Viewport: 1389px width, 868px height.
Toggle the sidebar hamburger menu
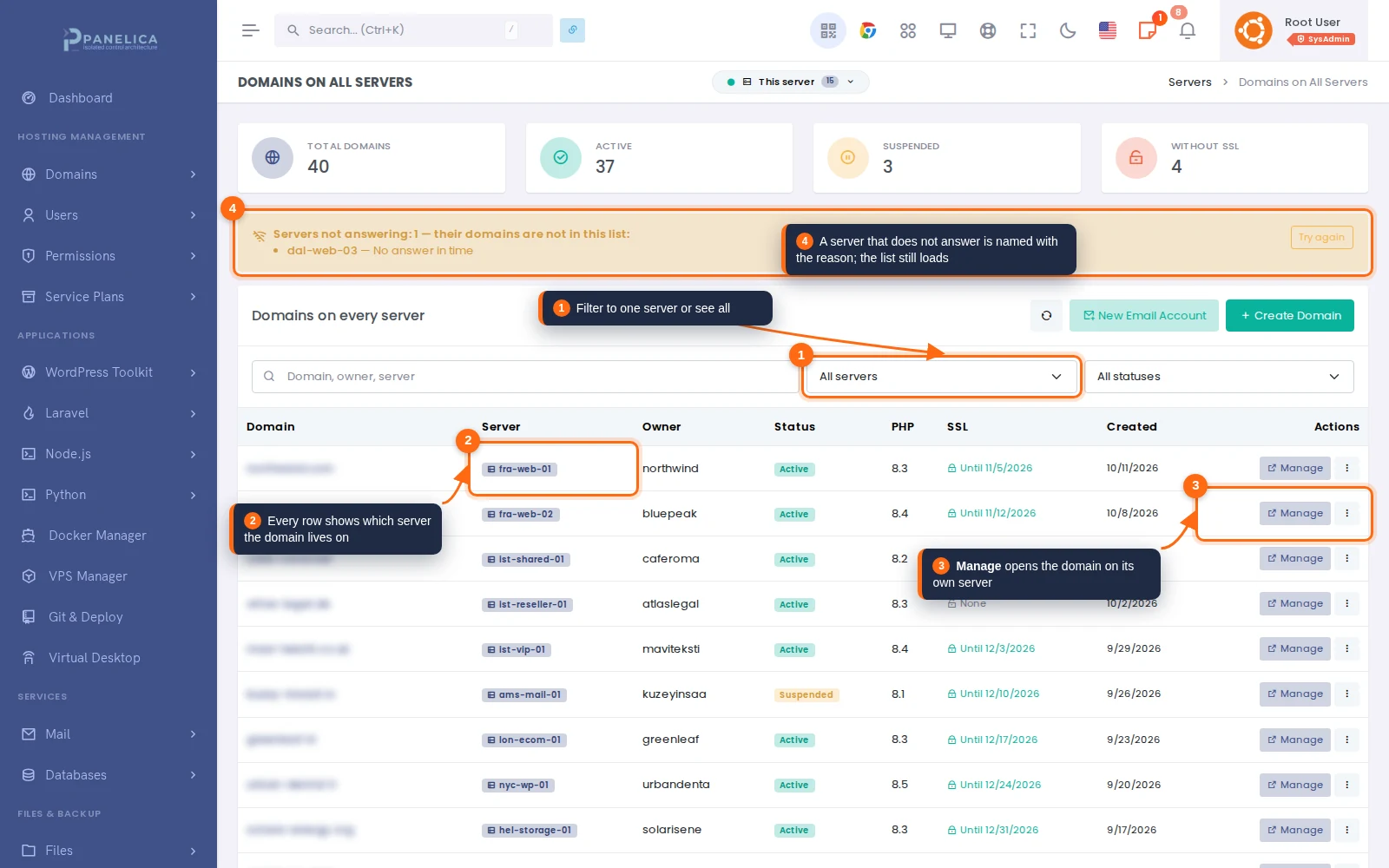[251, 30]
